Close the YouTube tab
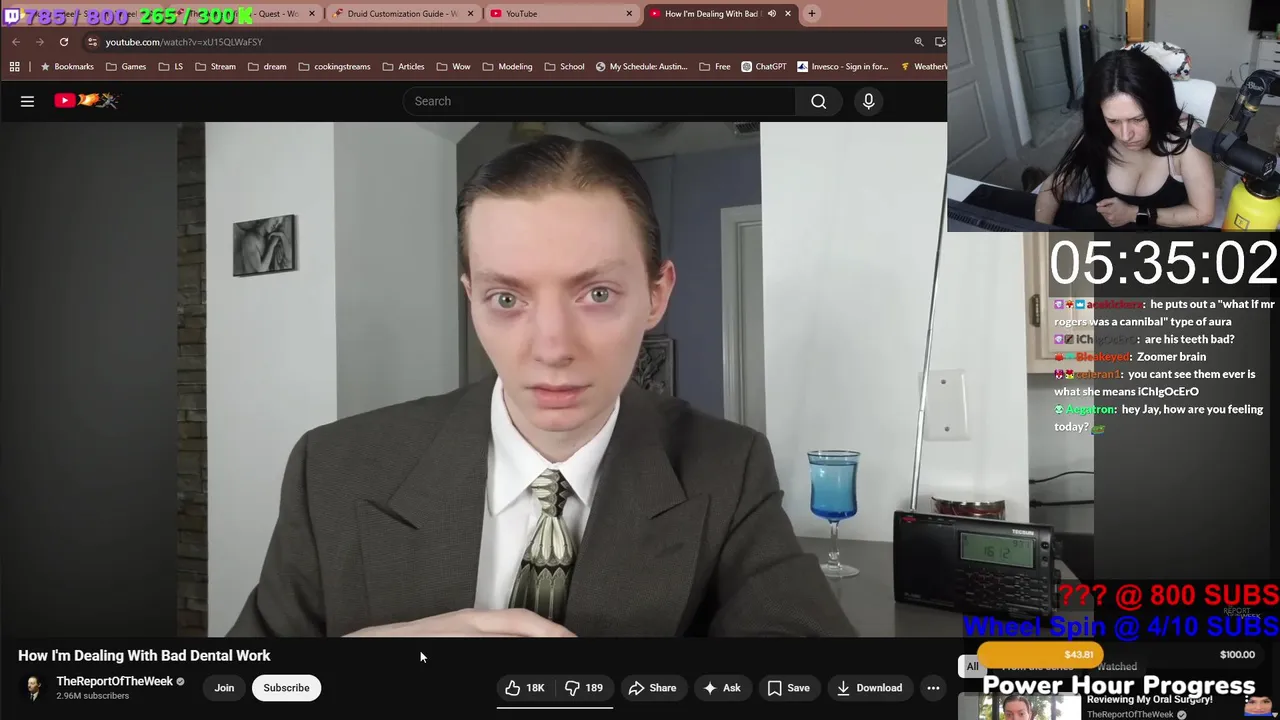The height and width of the screenshot is (720, 1280). [629, 14]
